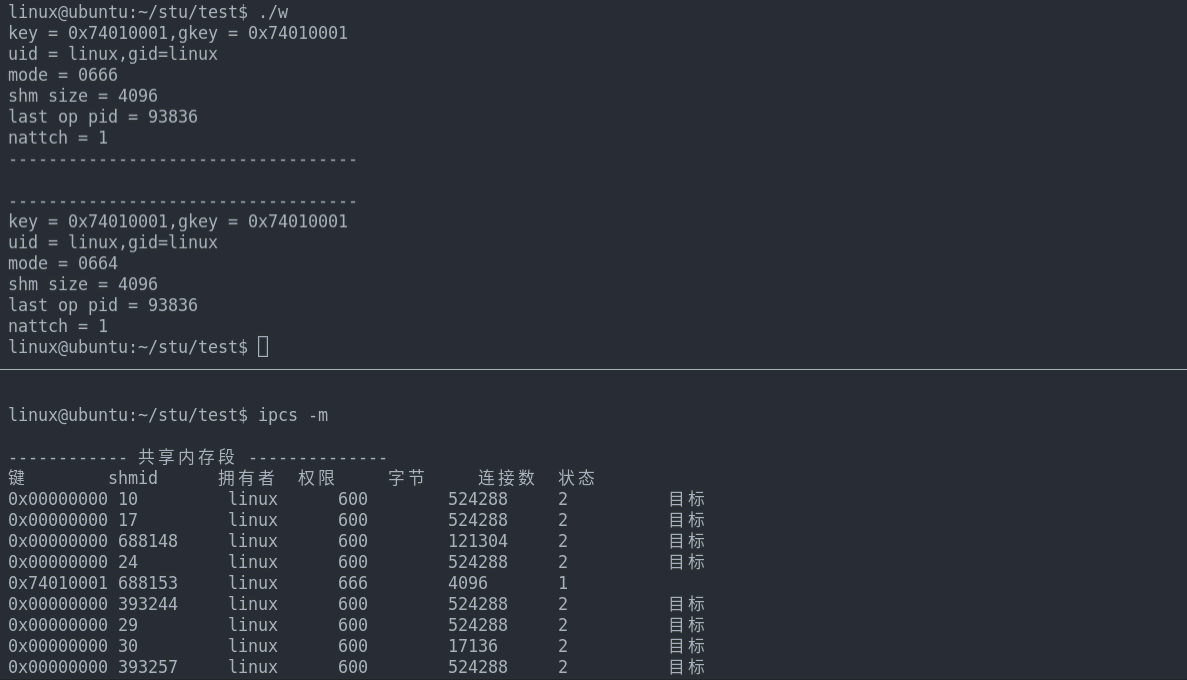
Task: Click the '共享内存段' section header
Action: (187, 457)
